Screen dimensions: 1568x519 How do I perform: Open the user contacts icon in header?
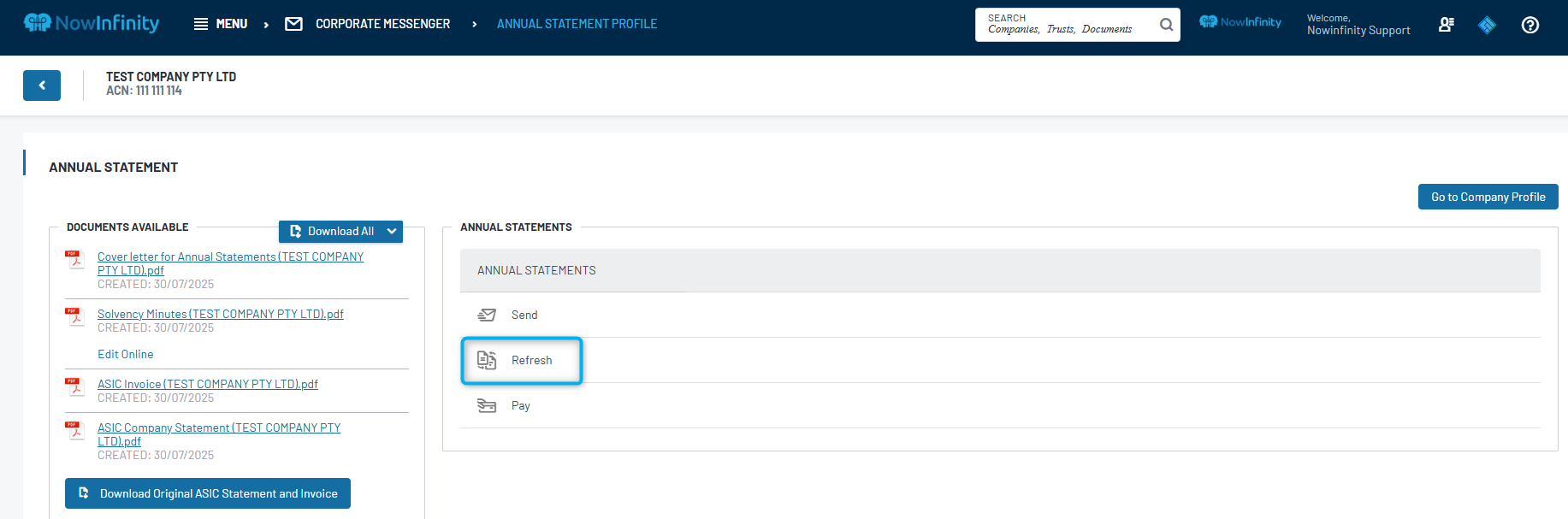(1446, 25)
